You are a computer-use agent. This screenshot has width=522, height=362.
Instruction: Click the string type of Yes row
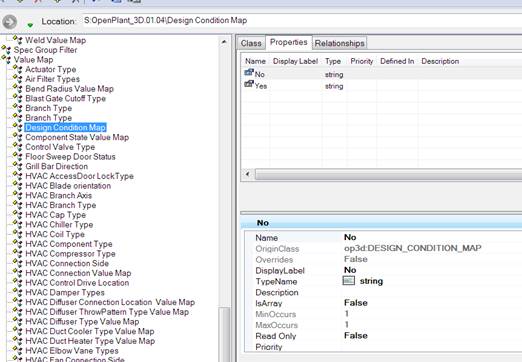coord(334,86)
